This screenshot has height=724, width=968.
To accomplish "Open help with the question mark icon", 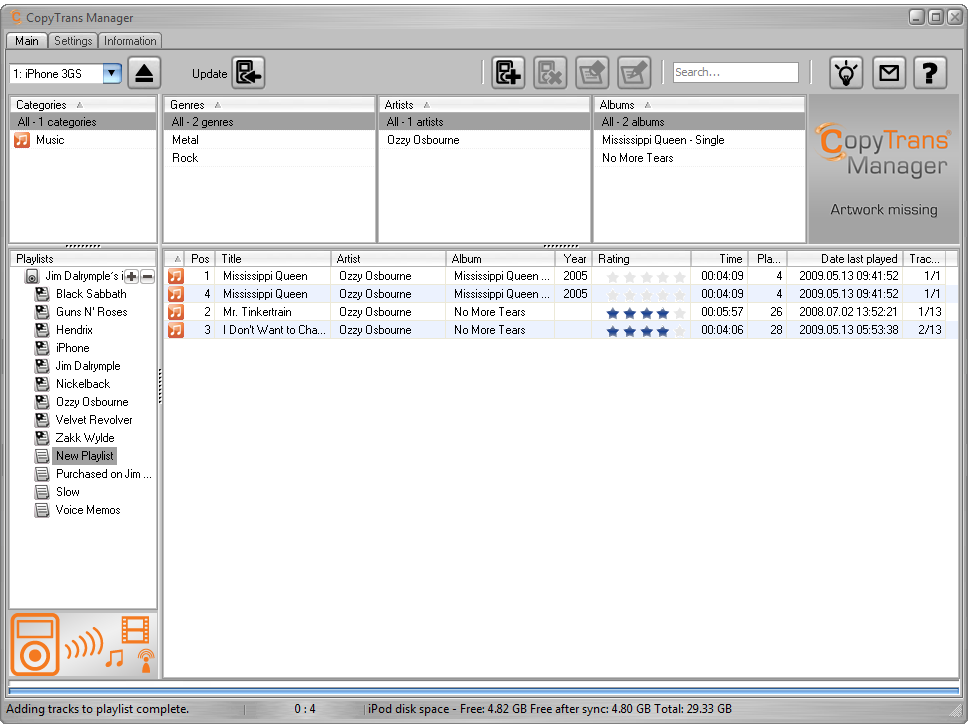I will 930,73.
